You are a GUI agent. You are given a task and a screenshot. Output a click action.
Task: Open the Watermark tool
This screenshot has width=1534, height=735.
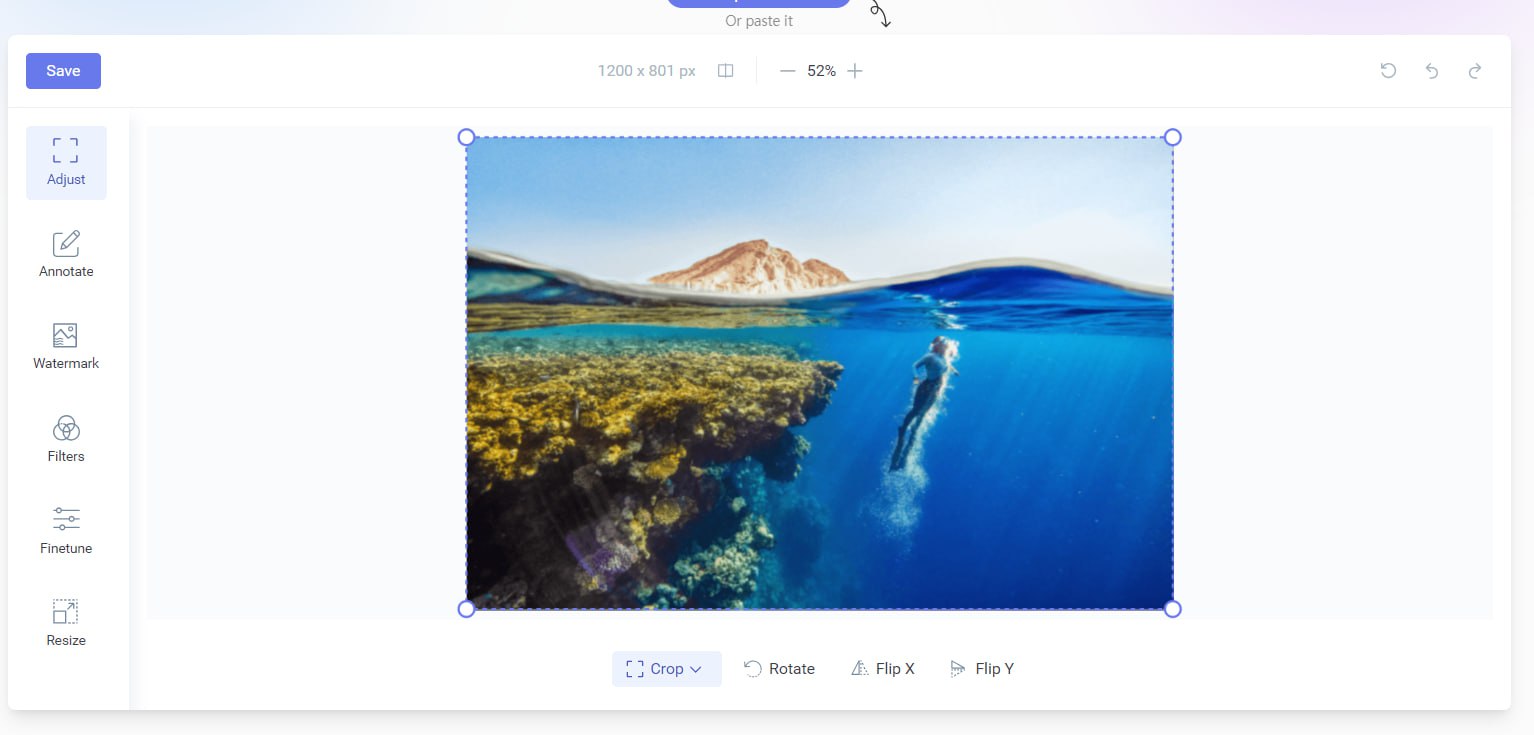(x=66, y=347)
